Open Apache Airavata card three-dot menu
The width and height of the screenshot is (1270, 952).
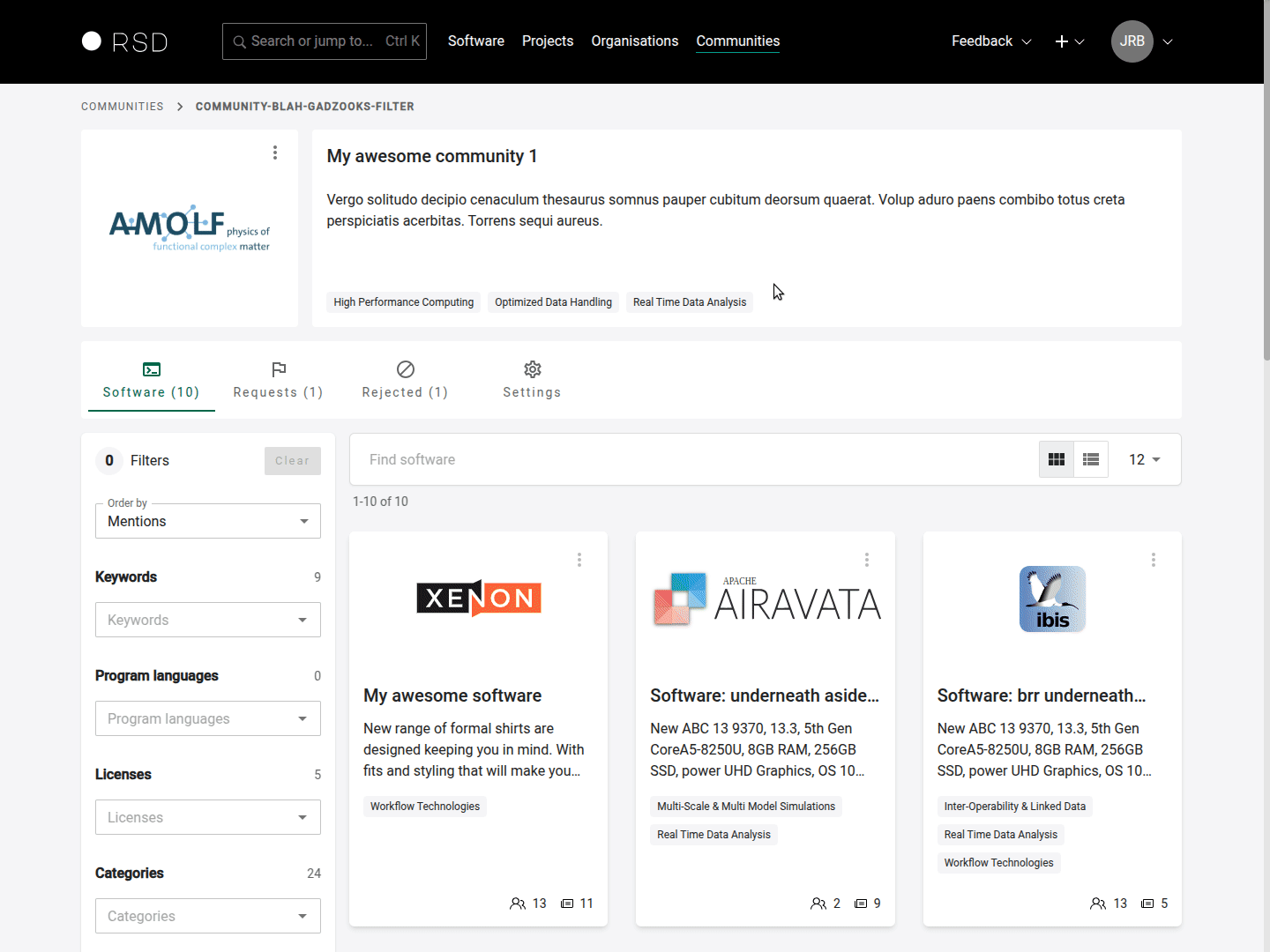click(x=867, y=560)
